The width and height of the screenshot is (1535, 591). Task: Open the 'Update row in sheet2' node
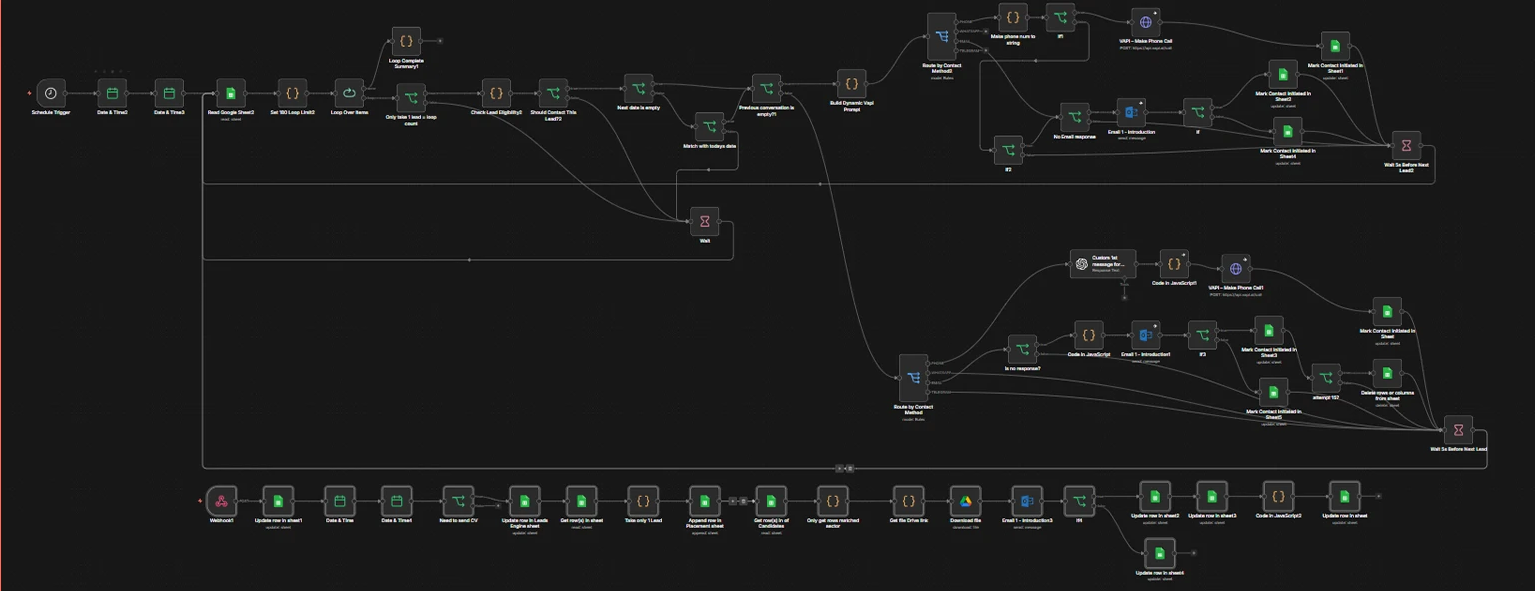(x=1155, y=495)
